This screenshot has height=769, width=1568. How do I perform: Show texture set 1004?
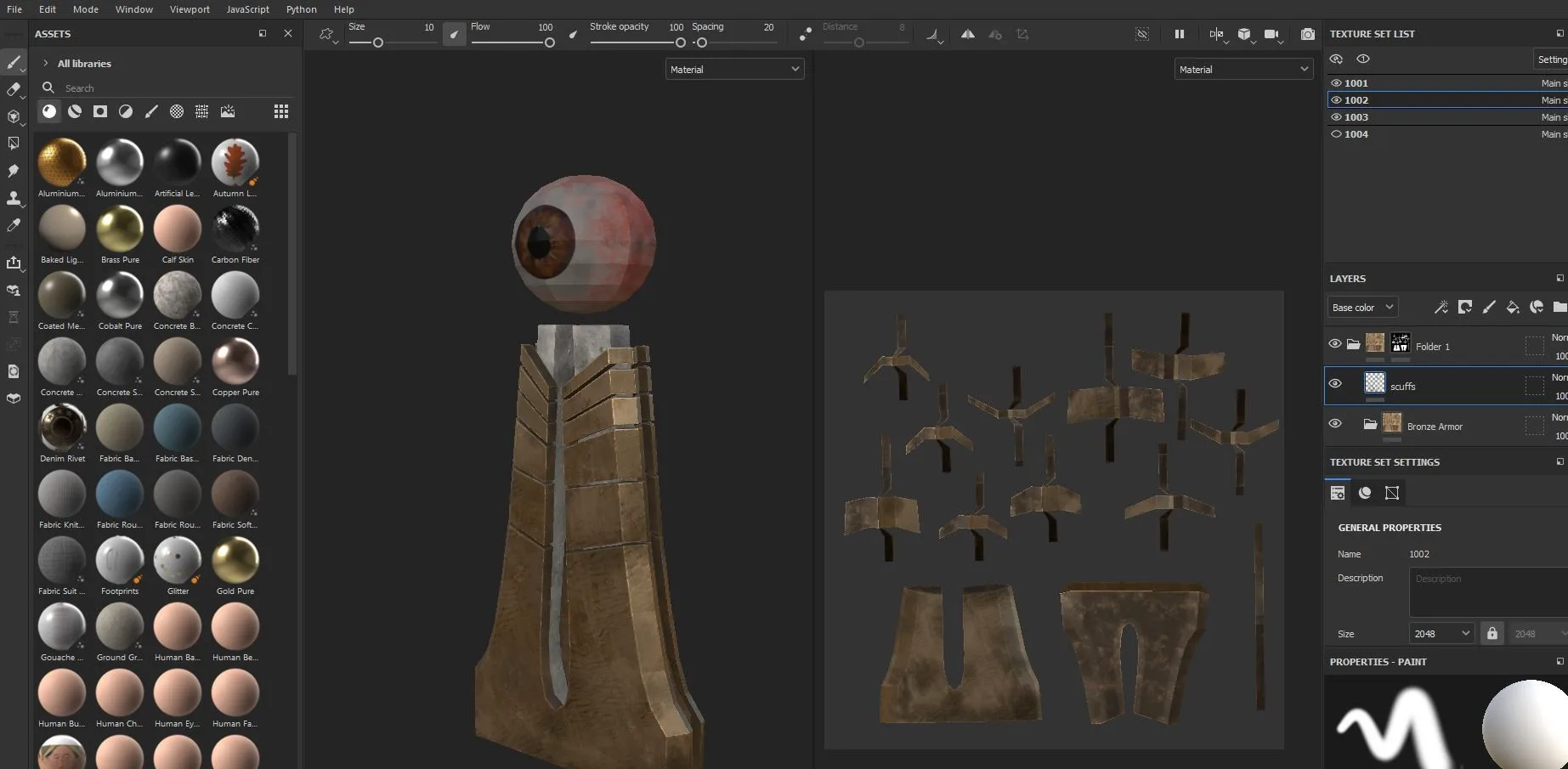pyautogui.click(x=1336, y=134)
